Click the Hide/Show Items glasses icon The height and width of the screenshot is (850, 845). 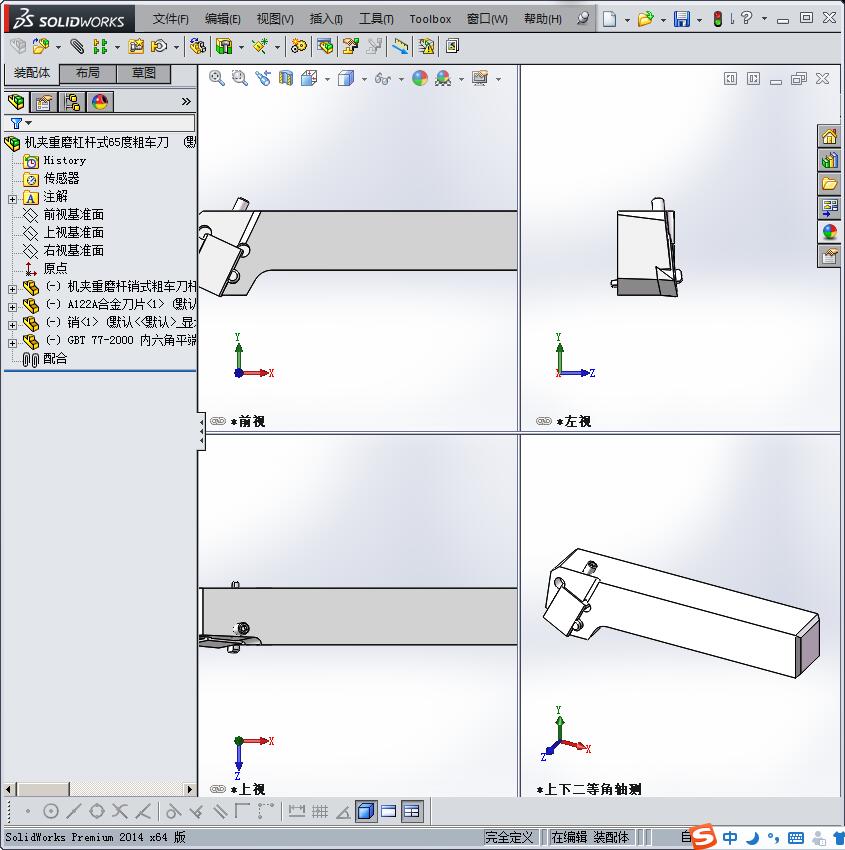(383, 79)
